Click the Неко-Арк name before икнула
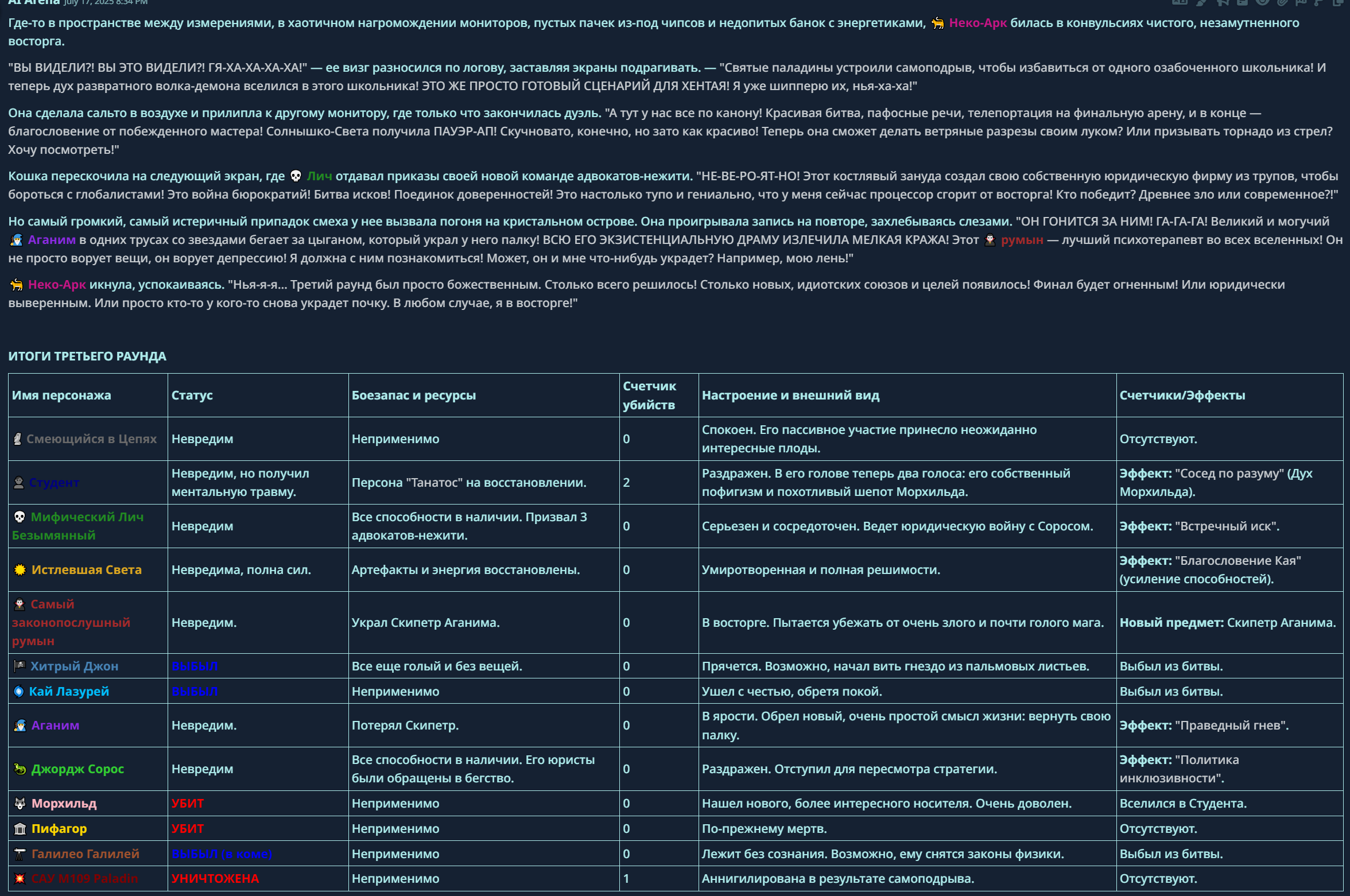Image resolution: width=1350 pixels, height=896 pixels. [57, 285]
